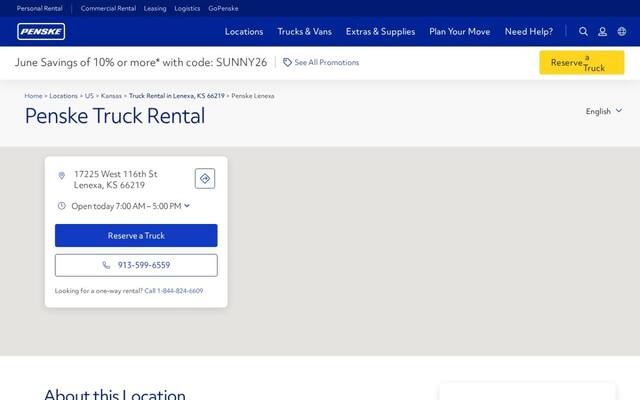This screenshot has height=400, width=640.
Task: Click Truck Rental in Lenexa, KS 66219 breadcrumb
Action: click(x=177, y=96)
